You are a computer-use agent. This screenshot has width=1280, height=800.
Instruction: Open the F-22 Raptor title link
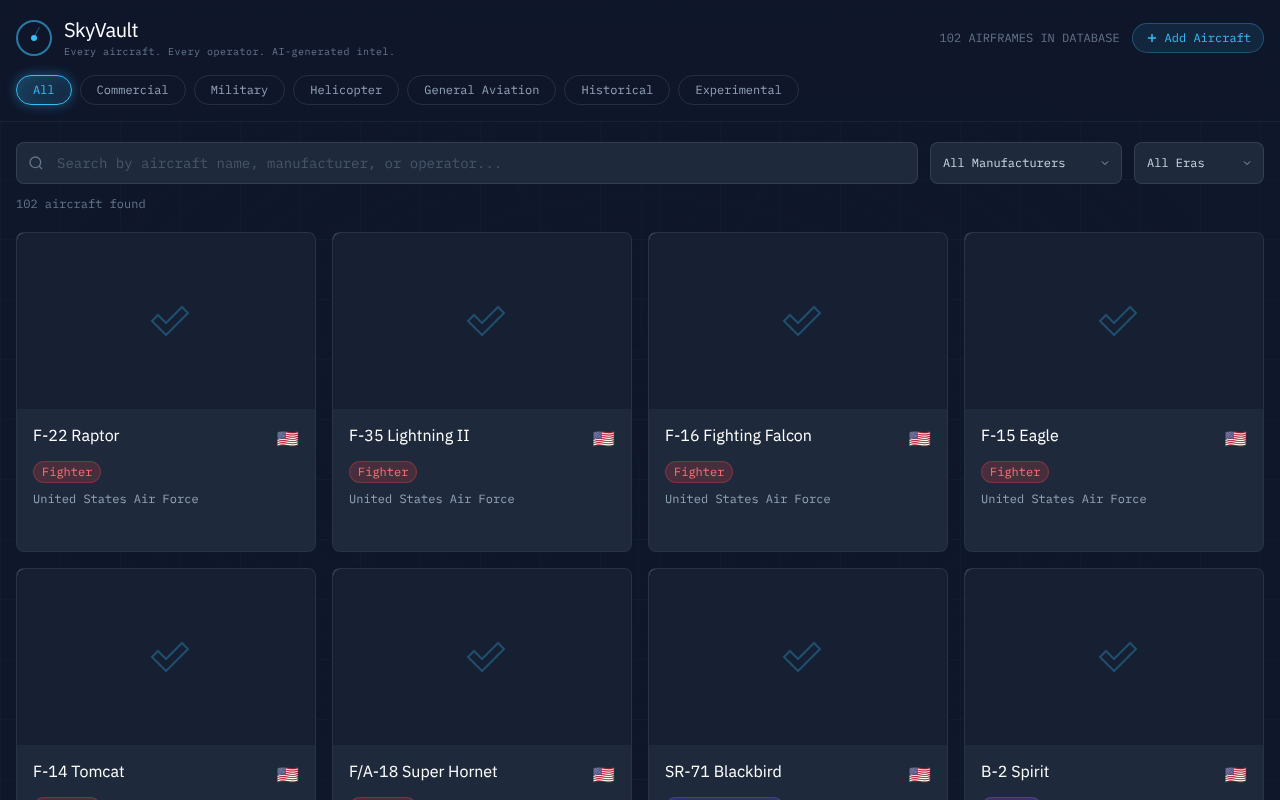click(x=76, y=436)
